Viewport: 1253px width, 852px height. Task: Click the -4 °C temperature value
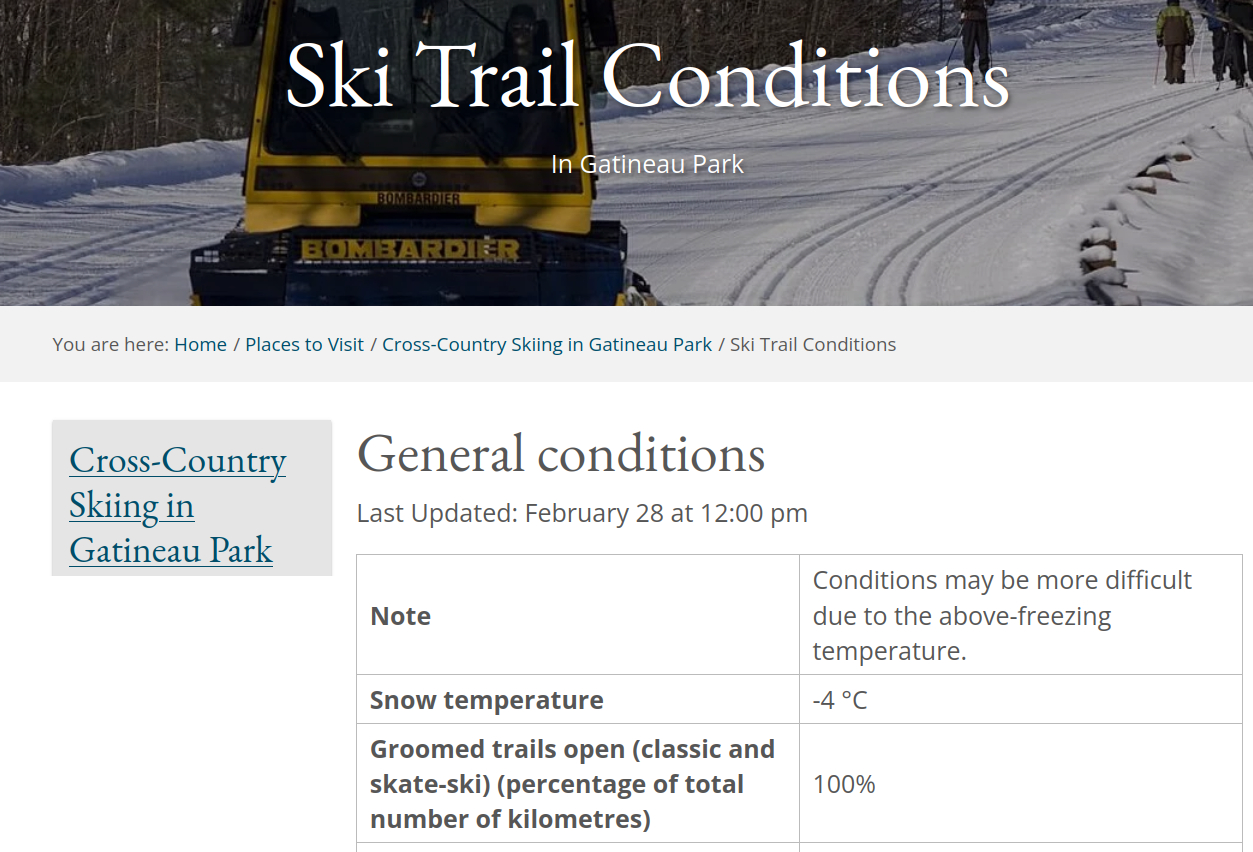point(840,700)
